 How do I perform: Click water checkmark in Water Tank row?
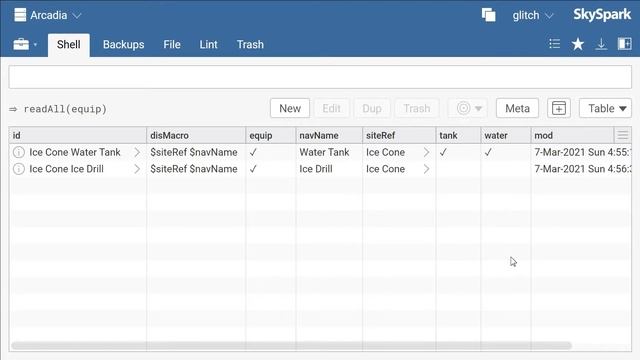488,152
